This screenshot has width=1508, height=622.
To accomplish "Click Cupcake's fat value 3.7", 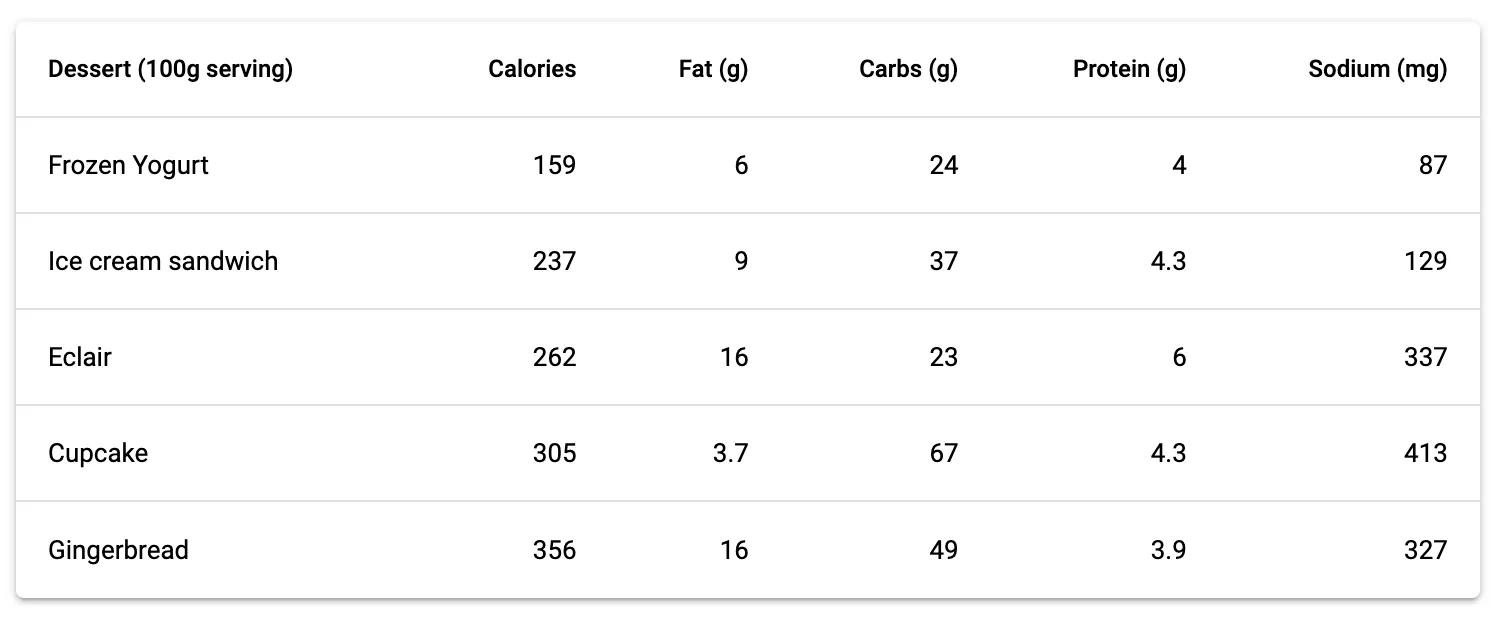I will point(730,453).
